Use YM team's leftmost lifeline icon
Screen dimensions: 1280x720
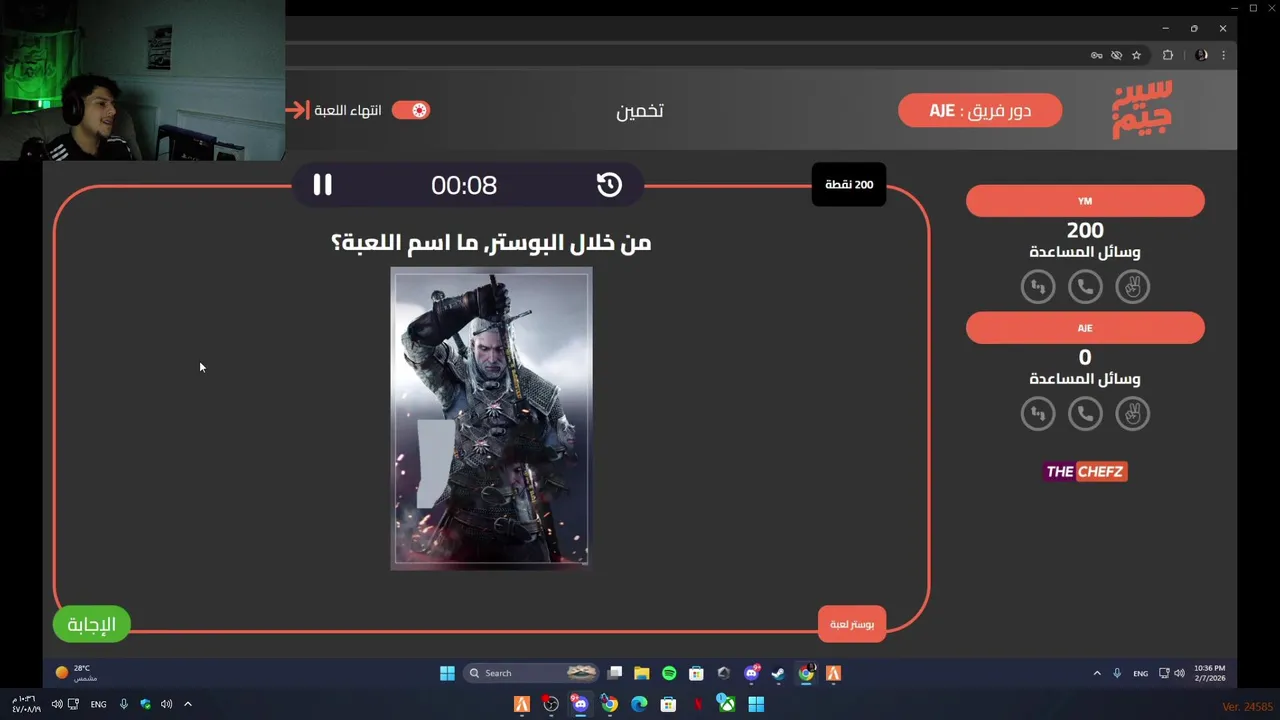pos(1038,287)
